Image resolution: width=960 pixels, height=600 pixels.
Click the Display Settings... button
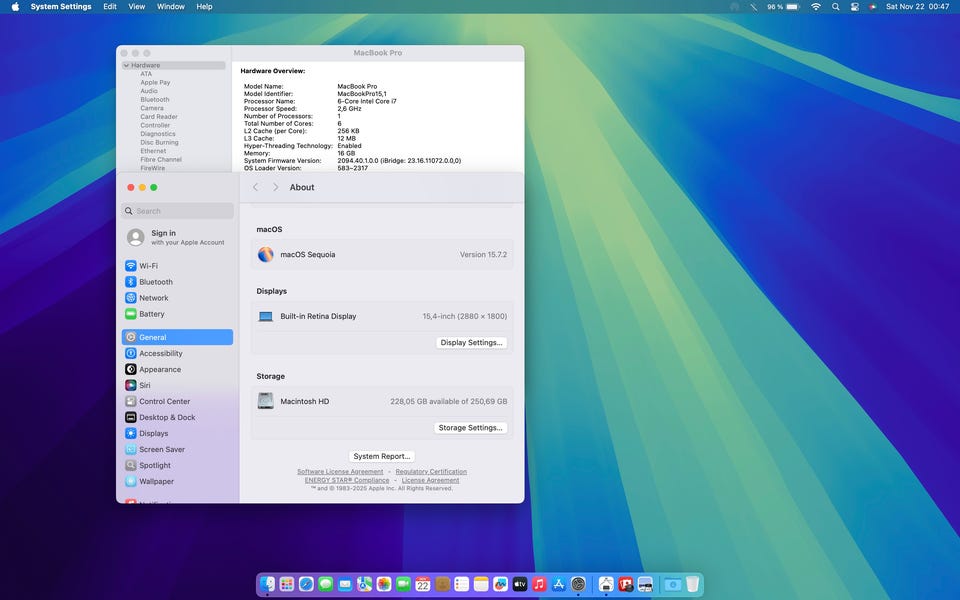tap(472, 343)
